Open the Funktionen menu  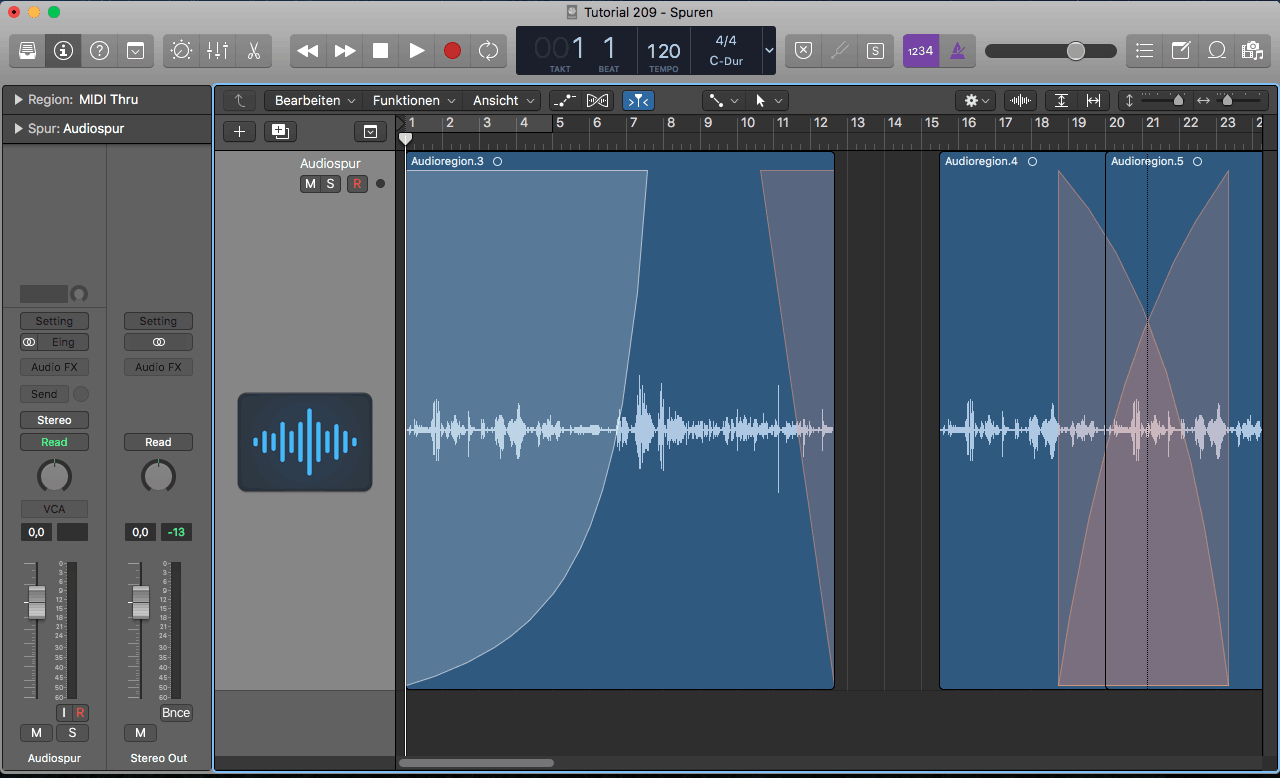(413, 101)
